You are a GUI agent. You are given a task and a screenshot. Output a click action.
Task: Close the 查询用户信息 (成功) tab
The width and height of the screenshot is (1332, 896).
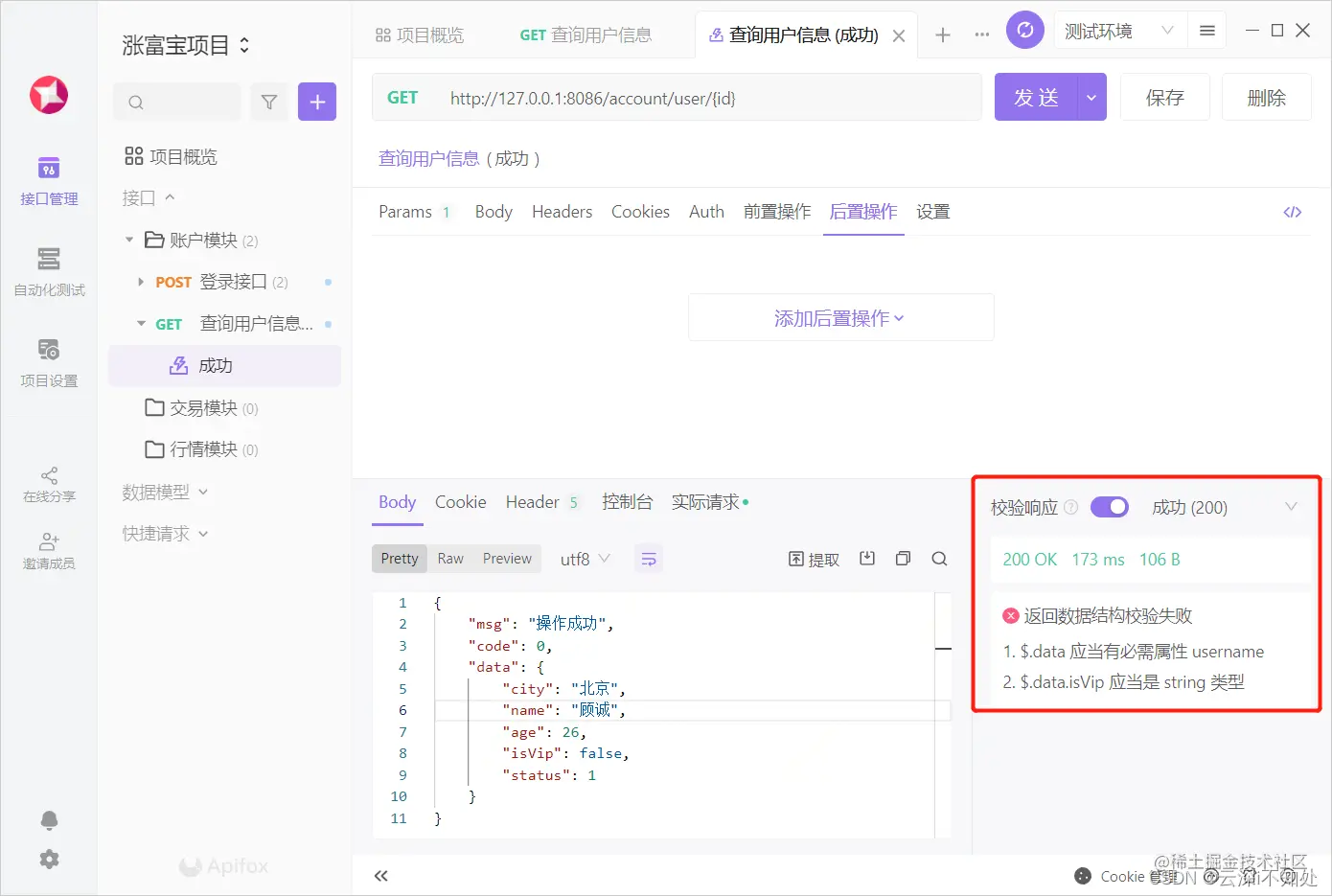click(x=899, y=35)
